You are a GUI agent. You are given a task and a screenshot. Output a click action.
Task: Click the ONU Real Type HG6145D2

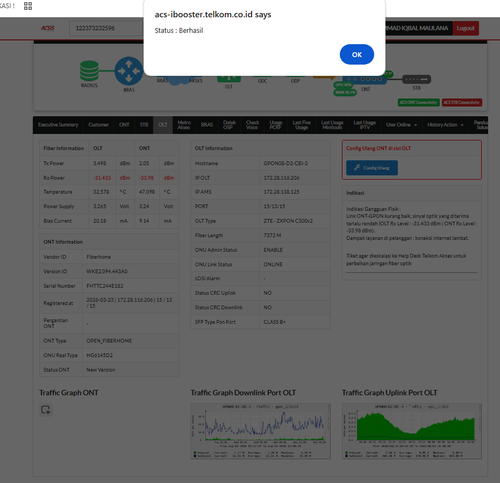[x=99, y=355]
